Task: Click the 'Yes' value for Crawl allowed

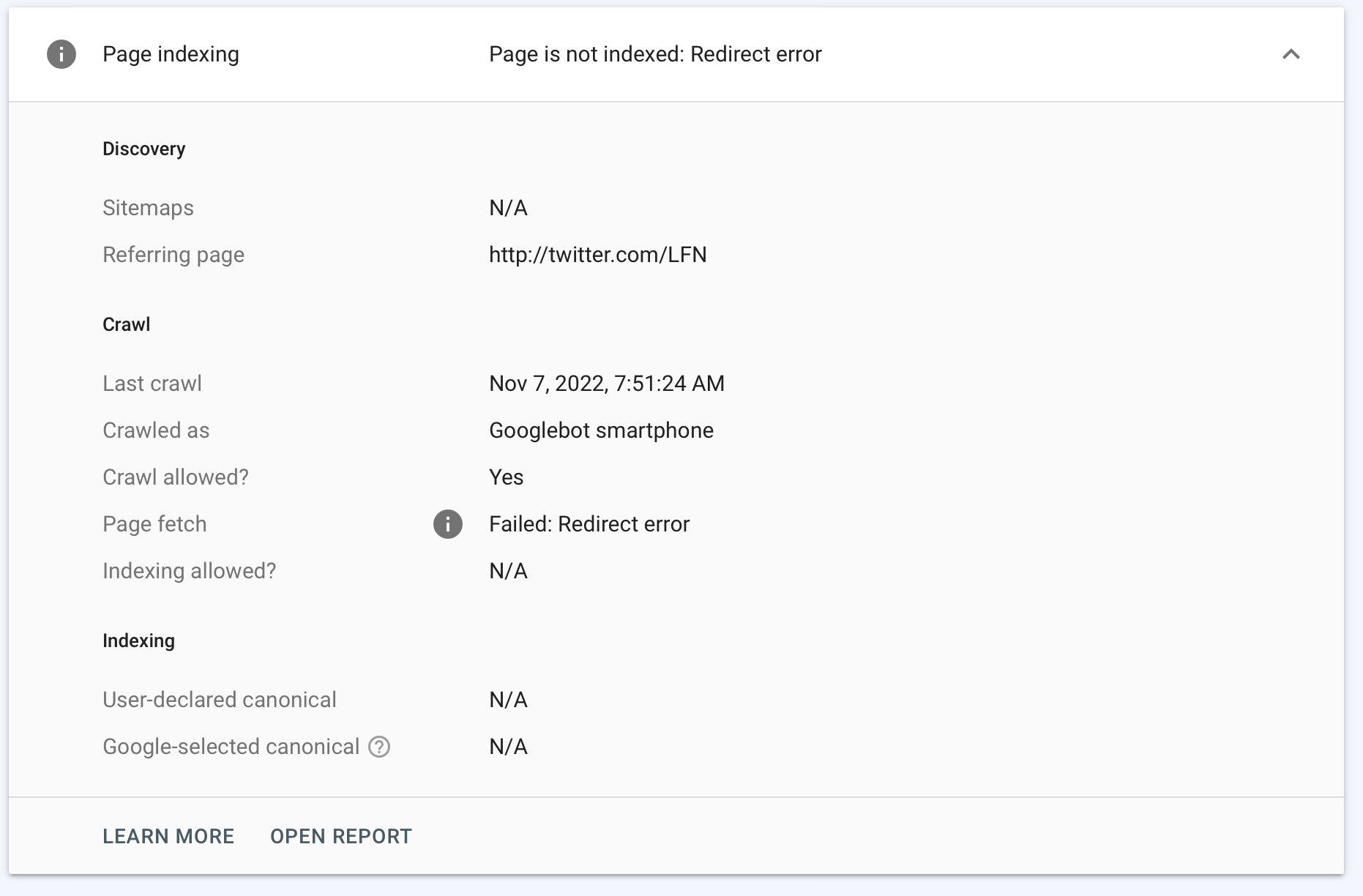Action: [x=506, y=477]
